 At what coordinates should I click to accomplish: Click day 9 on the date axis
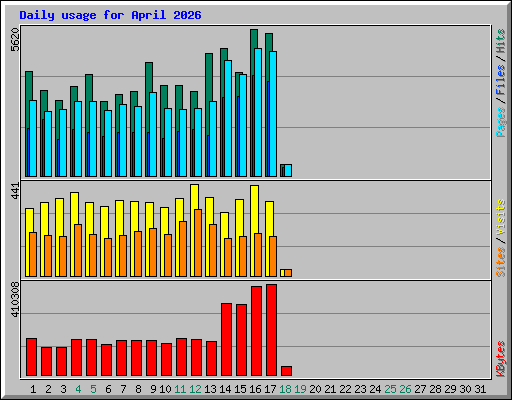pos(153,389)
